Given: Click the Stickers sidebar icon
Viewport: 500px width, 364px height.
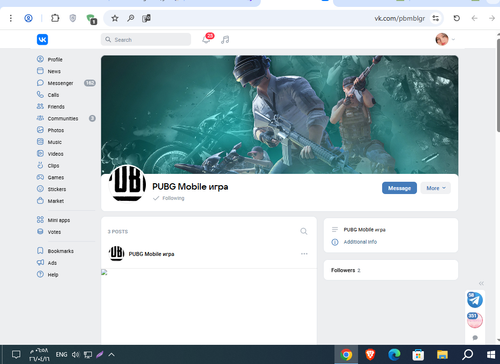Looking at the screenshot, I should tap(40, 189).
